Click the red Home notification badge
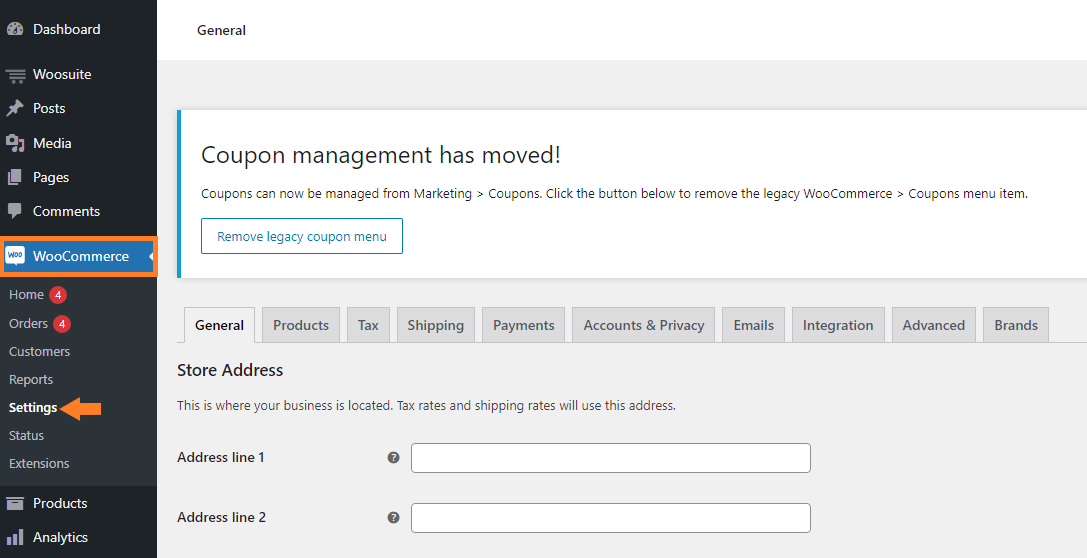 (x=58, y=295)
